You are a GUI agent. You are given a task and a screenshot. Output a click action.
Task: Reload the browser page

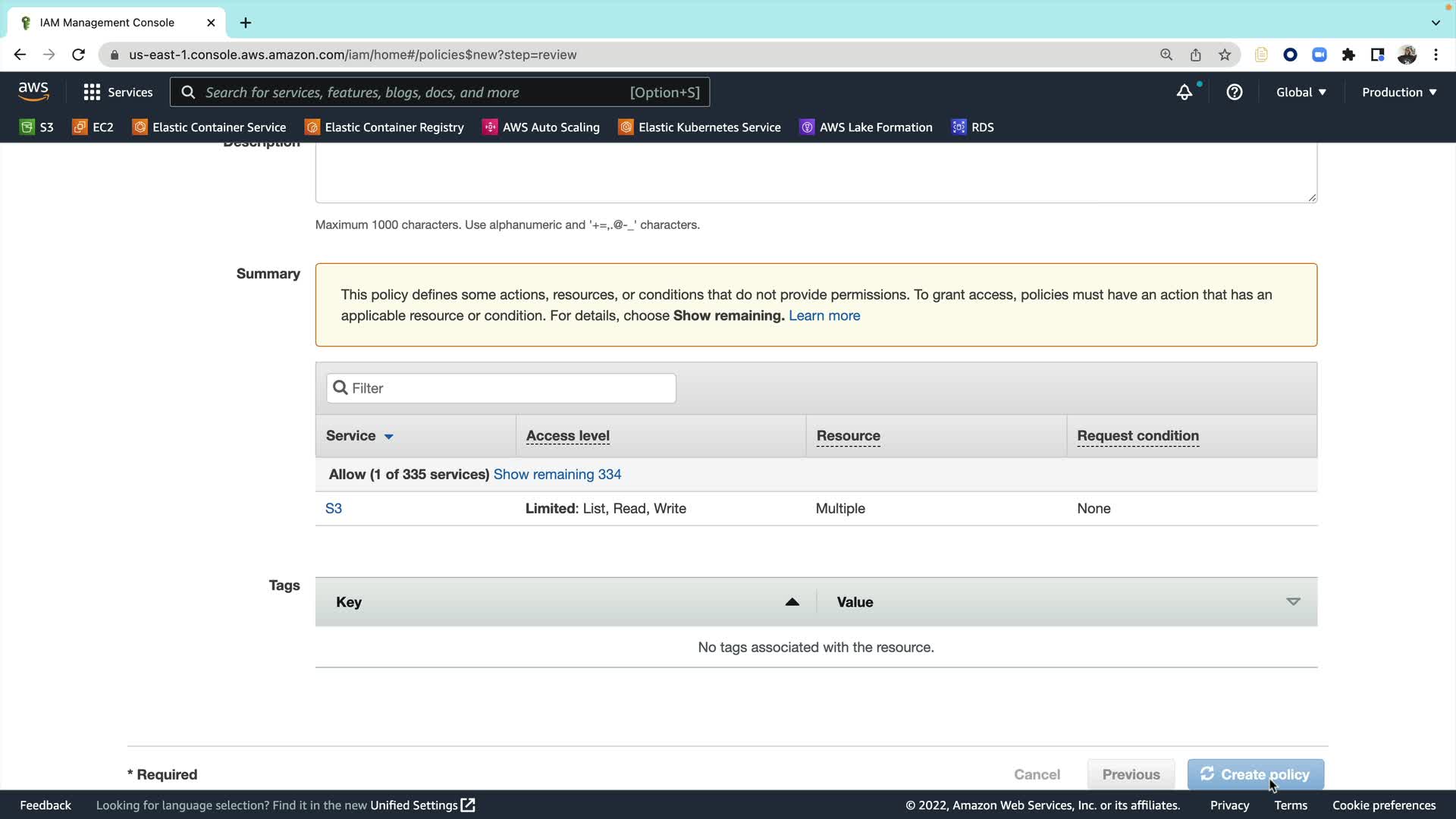[x=78, y=55]
